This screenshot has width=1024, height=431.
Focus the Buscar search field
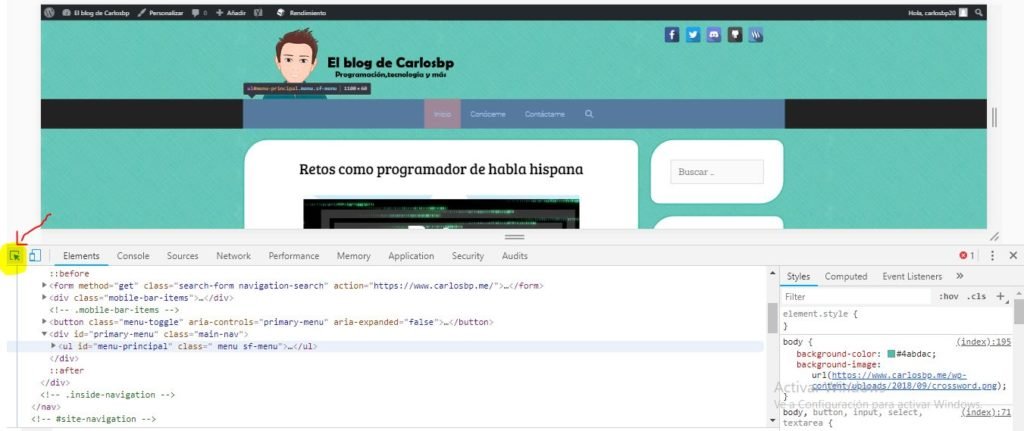(x=716, y=172)
